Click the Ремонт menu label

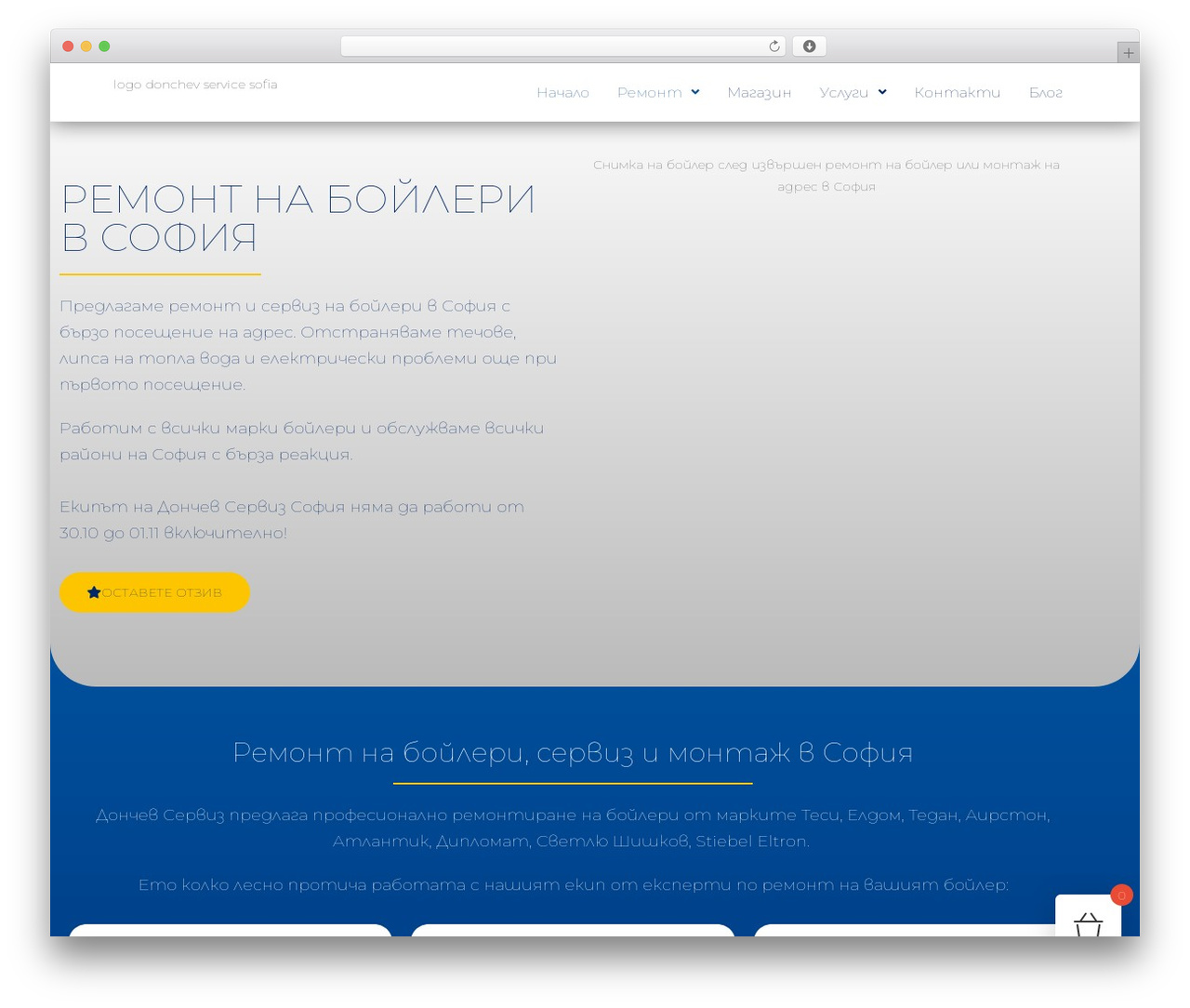(x=650, y=92)
